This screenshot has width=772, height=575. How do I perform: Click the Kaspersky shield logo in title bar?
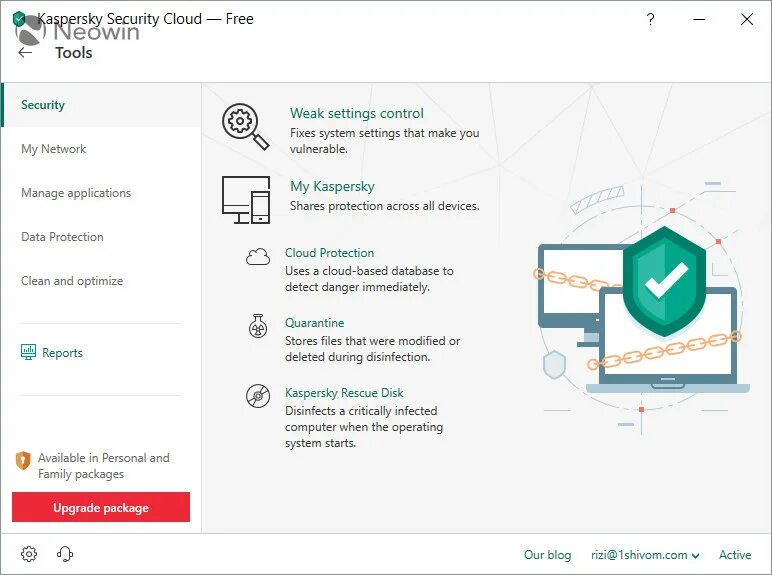click(x=19, y=19)
